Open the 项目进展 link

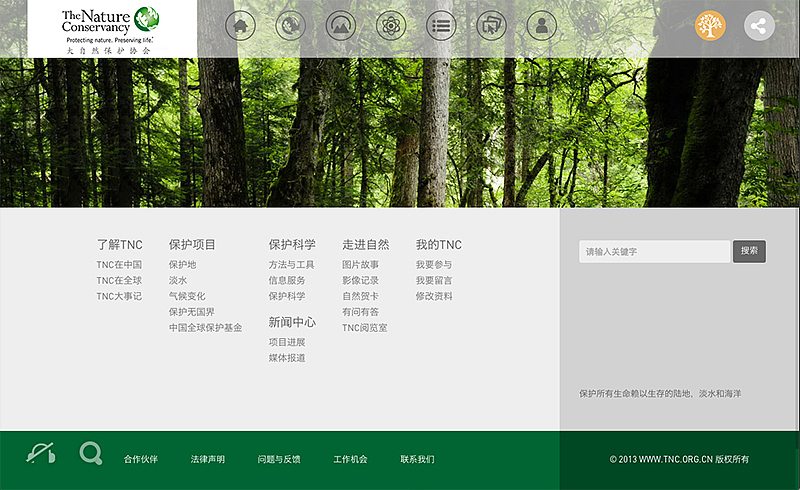point(287,342)
